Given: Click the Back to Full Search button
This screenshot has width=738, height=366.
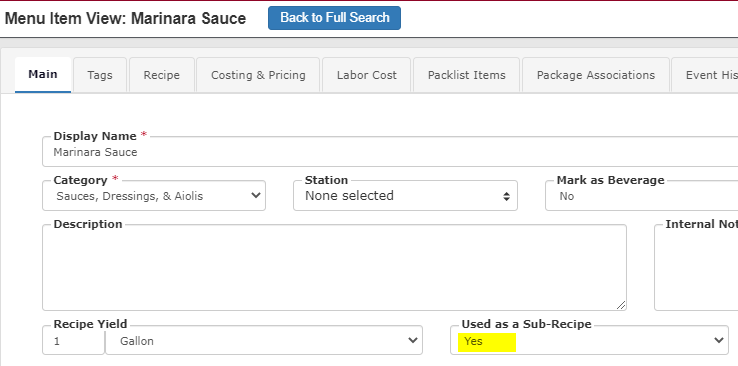Looking at the screenshot, I should [334, 18].
